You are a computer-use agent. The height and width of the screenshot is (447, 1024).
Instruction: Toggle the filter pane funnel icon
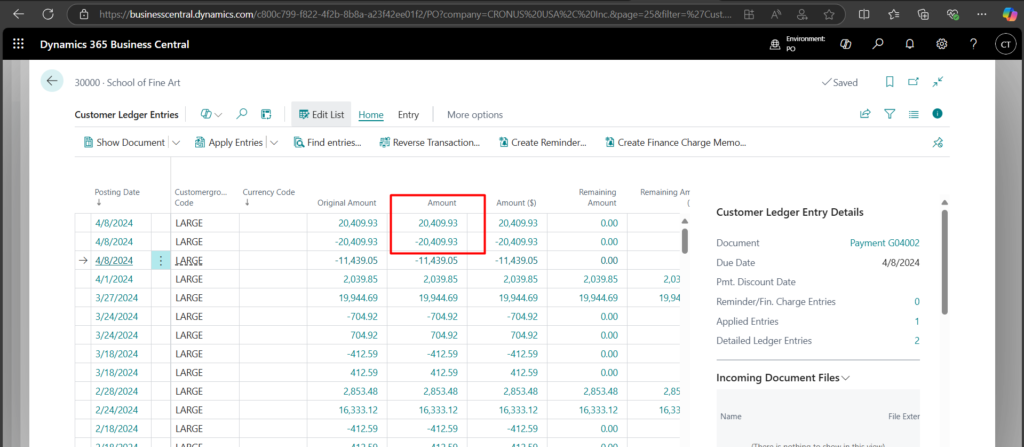[x=889, y=115]
